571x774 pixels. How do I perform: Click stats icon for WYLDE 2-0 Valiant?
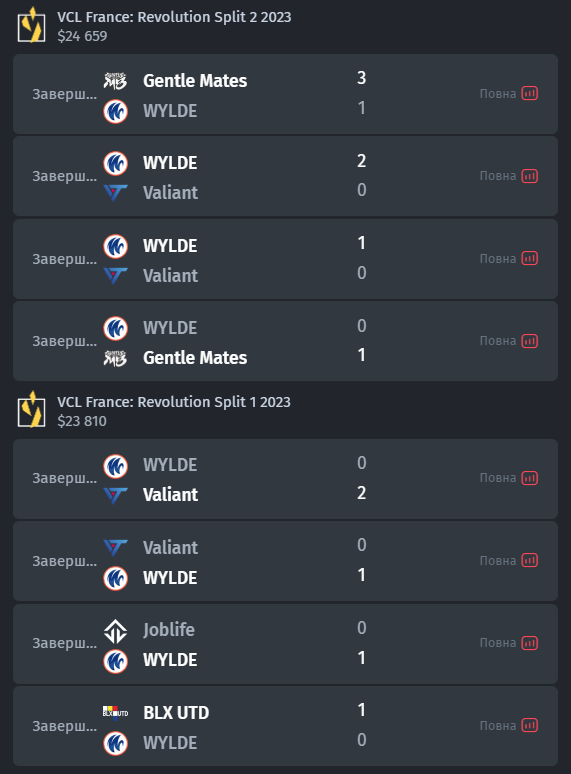[530, 176]
